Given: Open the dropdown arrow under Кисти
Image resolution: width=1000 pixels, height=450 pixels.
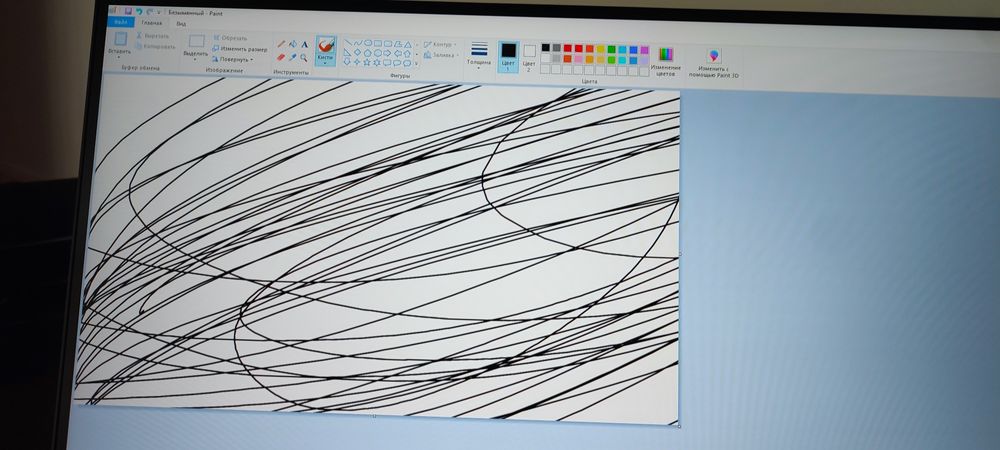Looking at the screenshot, I should tap(325, 63).
